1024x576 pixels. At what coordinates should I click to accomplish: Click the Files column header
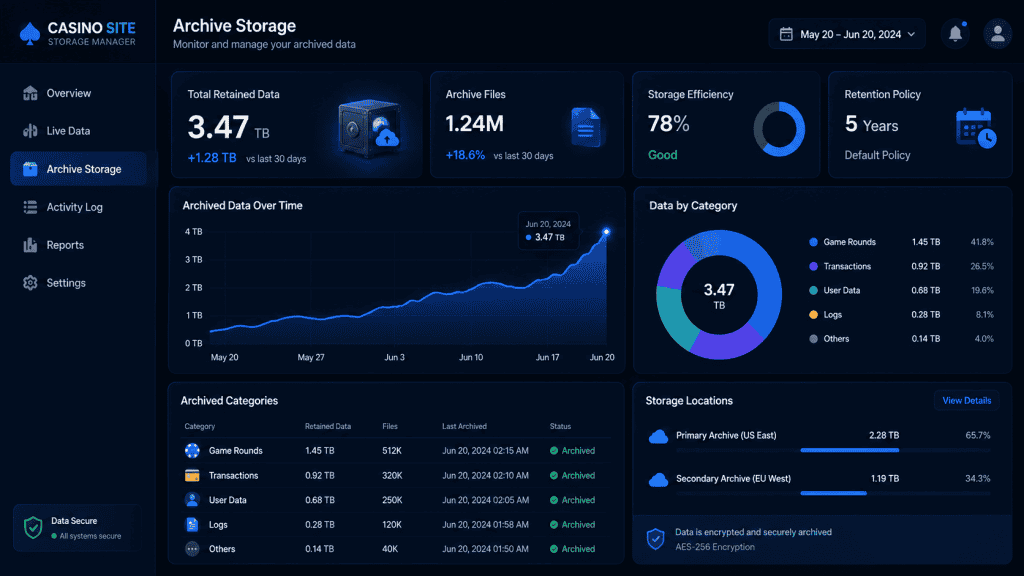coord(390,426)
